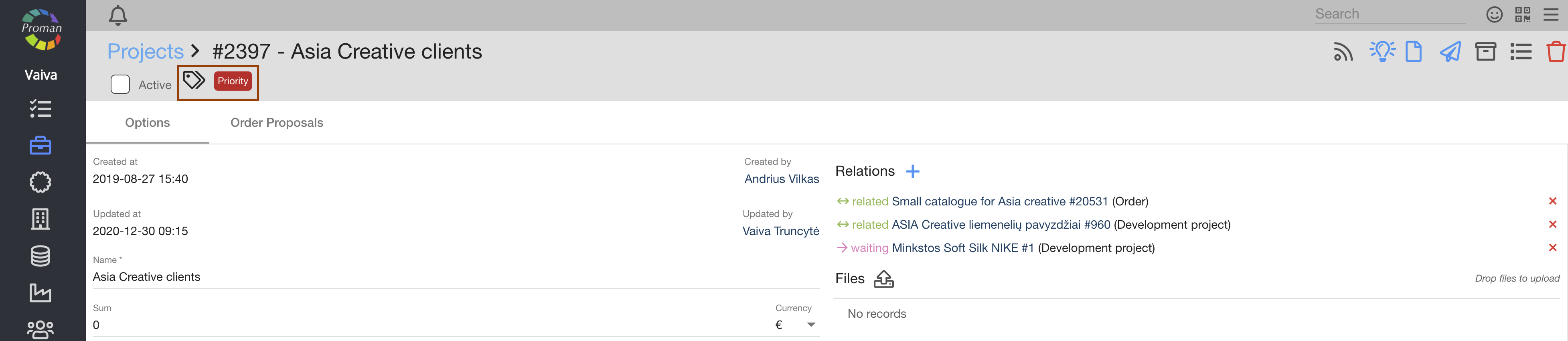This screenshot has height=341, width=1568.
Task: Open Andrius Vilkas user link
Action: (x=782, y=179)
